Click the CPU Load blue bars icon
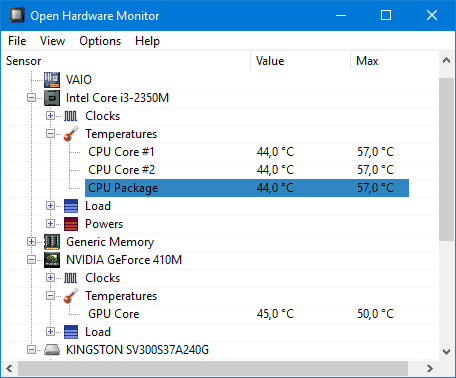This screenshot has width=456, height=378. 71,206
